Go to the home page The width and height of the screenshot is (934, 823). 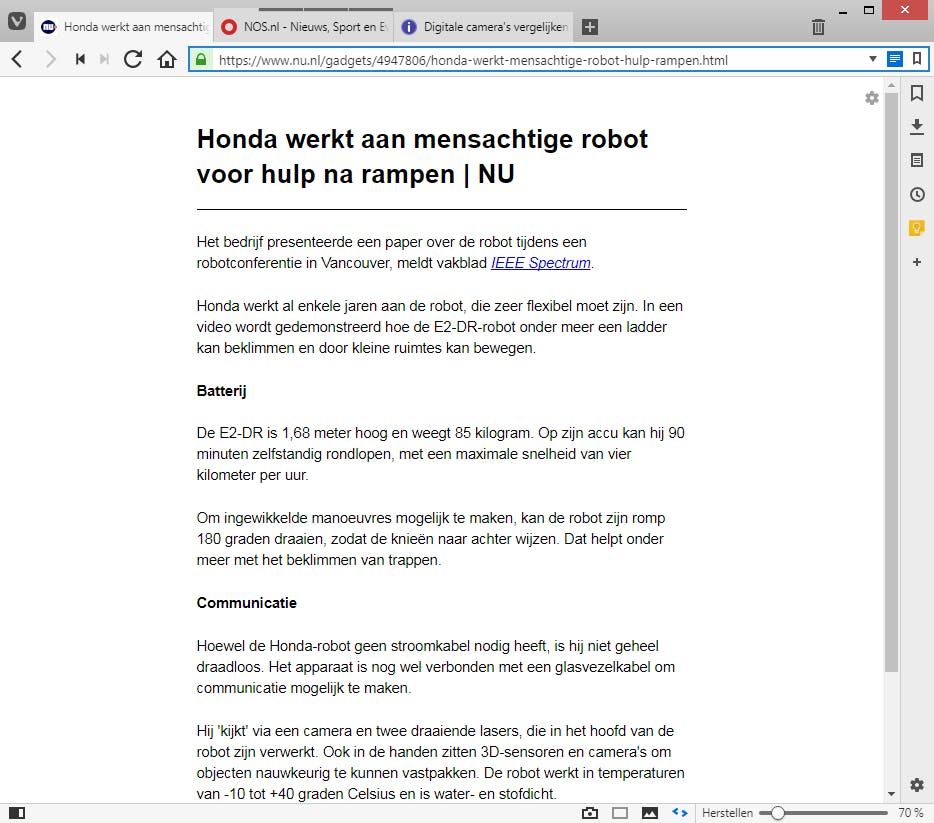[x=167, y=59]
